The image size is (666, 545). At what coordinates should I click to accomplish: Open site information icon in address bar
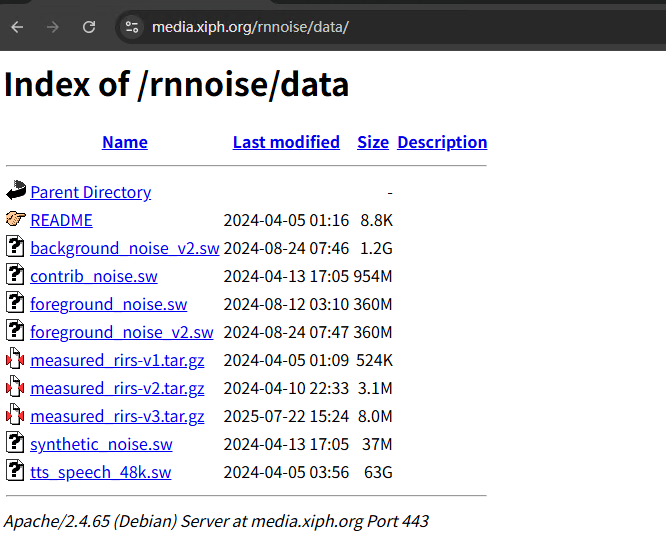point(131,27)
